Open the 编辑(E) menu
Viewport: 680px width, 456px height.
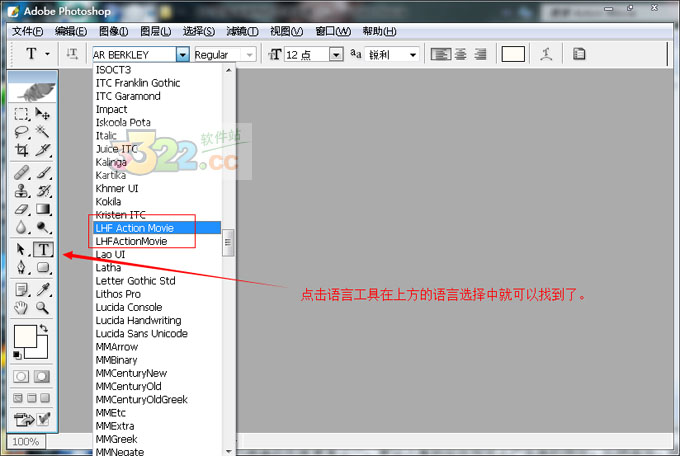tap(71, 31)
